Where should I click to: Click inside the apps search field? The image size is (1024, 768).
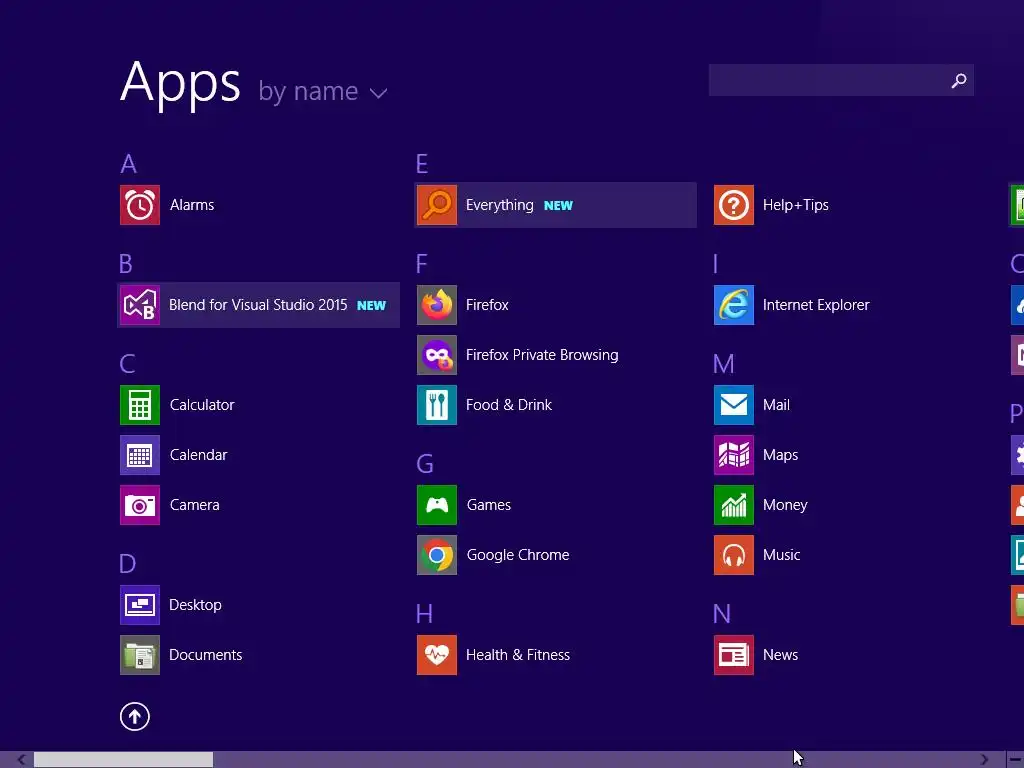841,80
